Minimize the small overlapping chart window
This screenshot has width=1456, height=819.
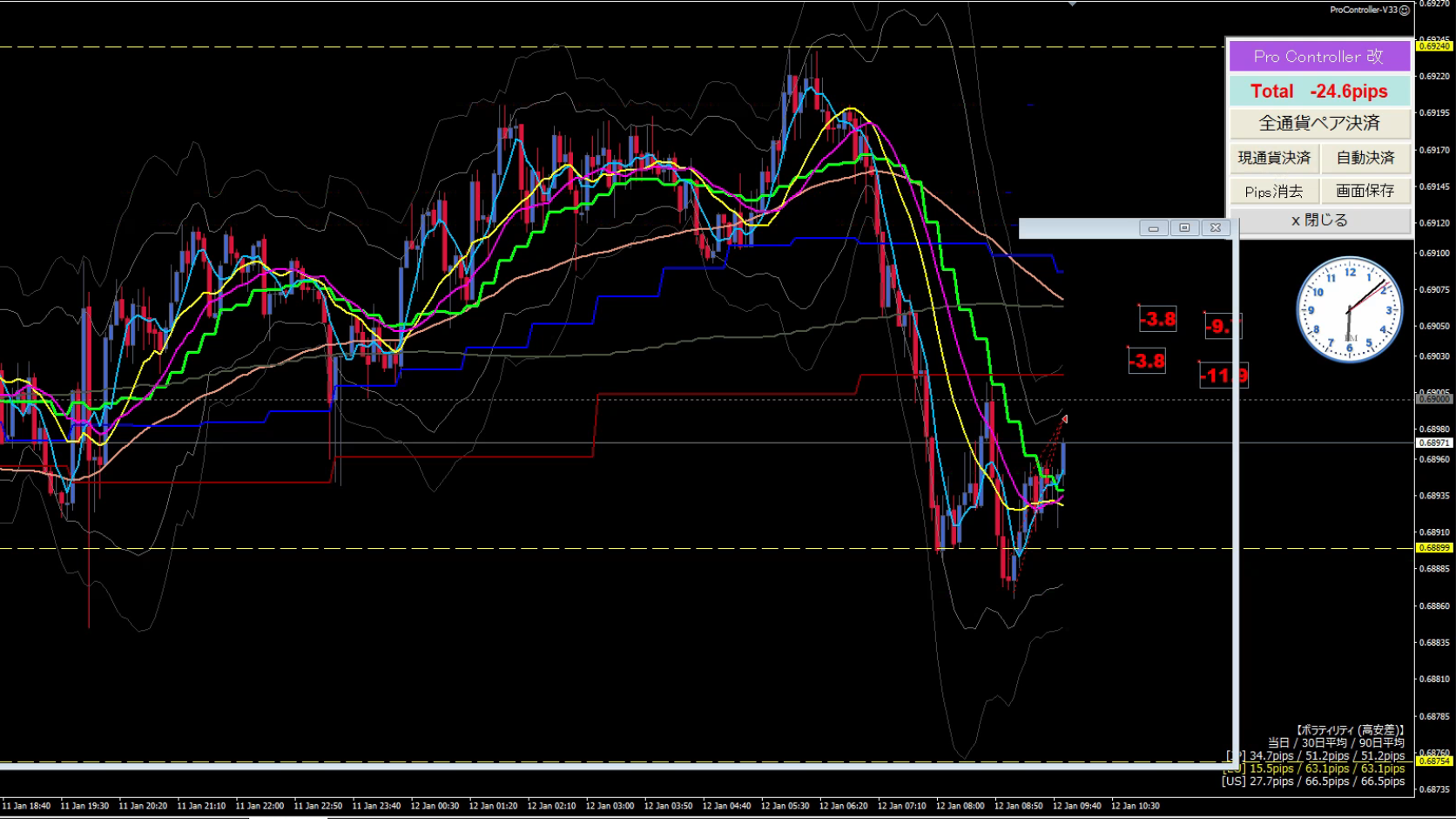pos(1153,228)
